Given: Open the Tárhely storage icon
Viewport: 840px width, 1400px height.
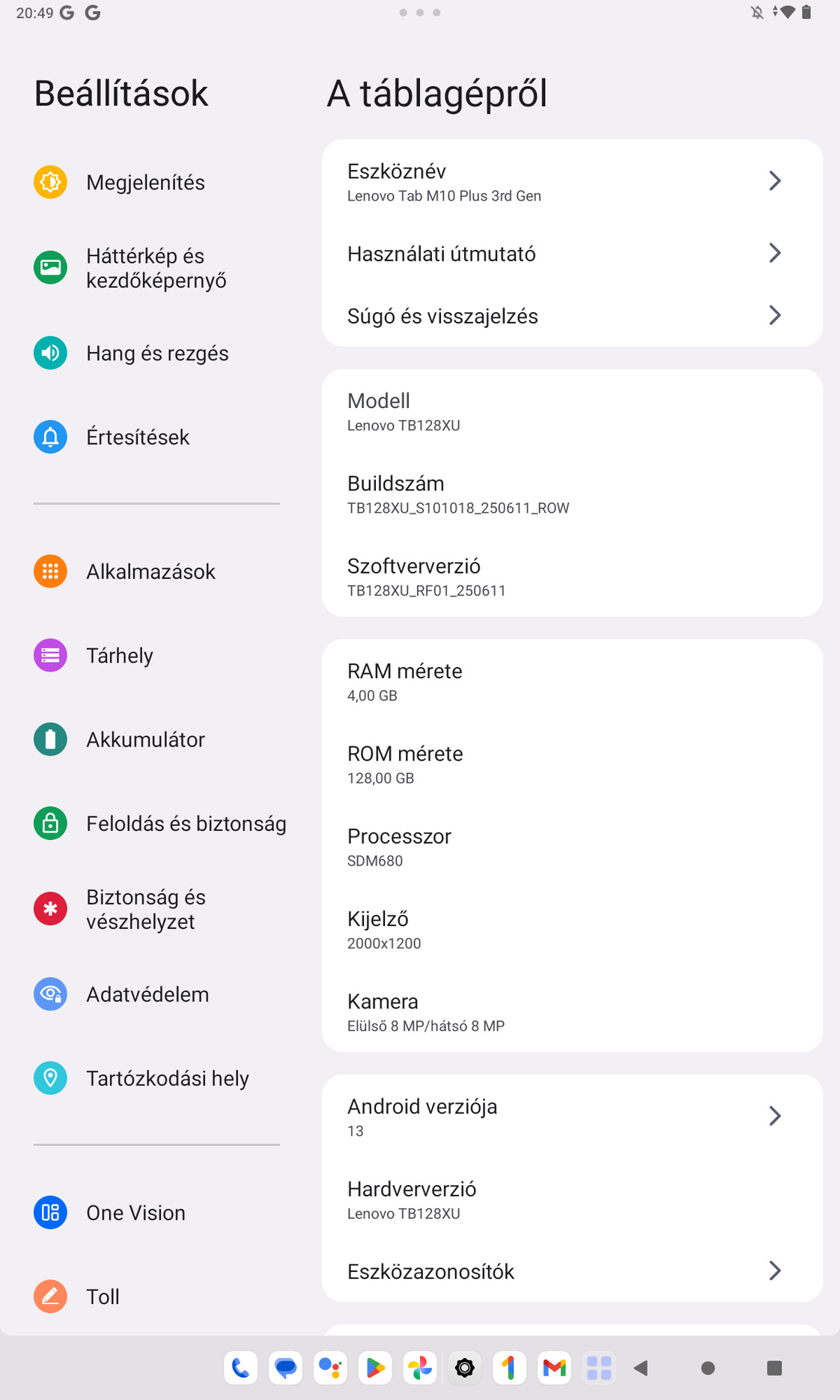Looking at the screenshot, I should pos(50,656).
